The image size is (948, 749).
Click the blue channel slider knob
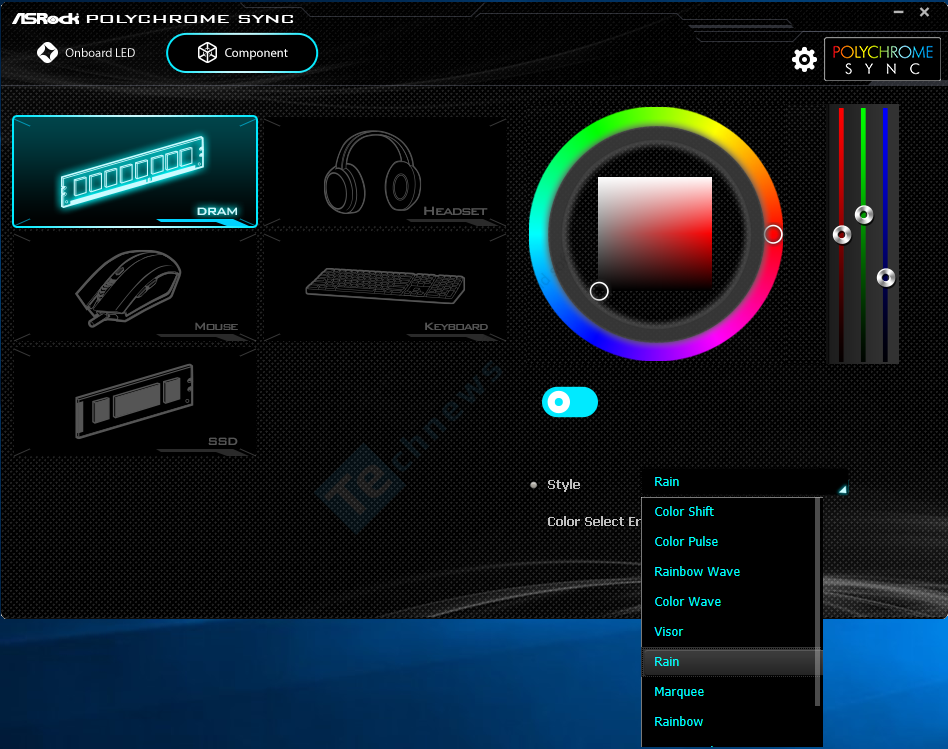pos(886,278)
